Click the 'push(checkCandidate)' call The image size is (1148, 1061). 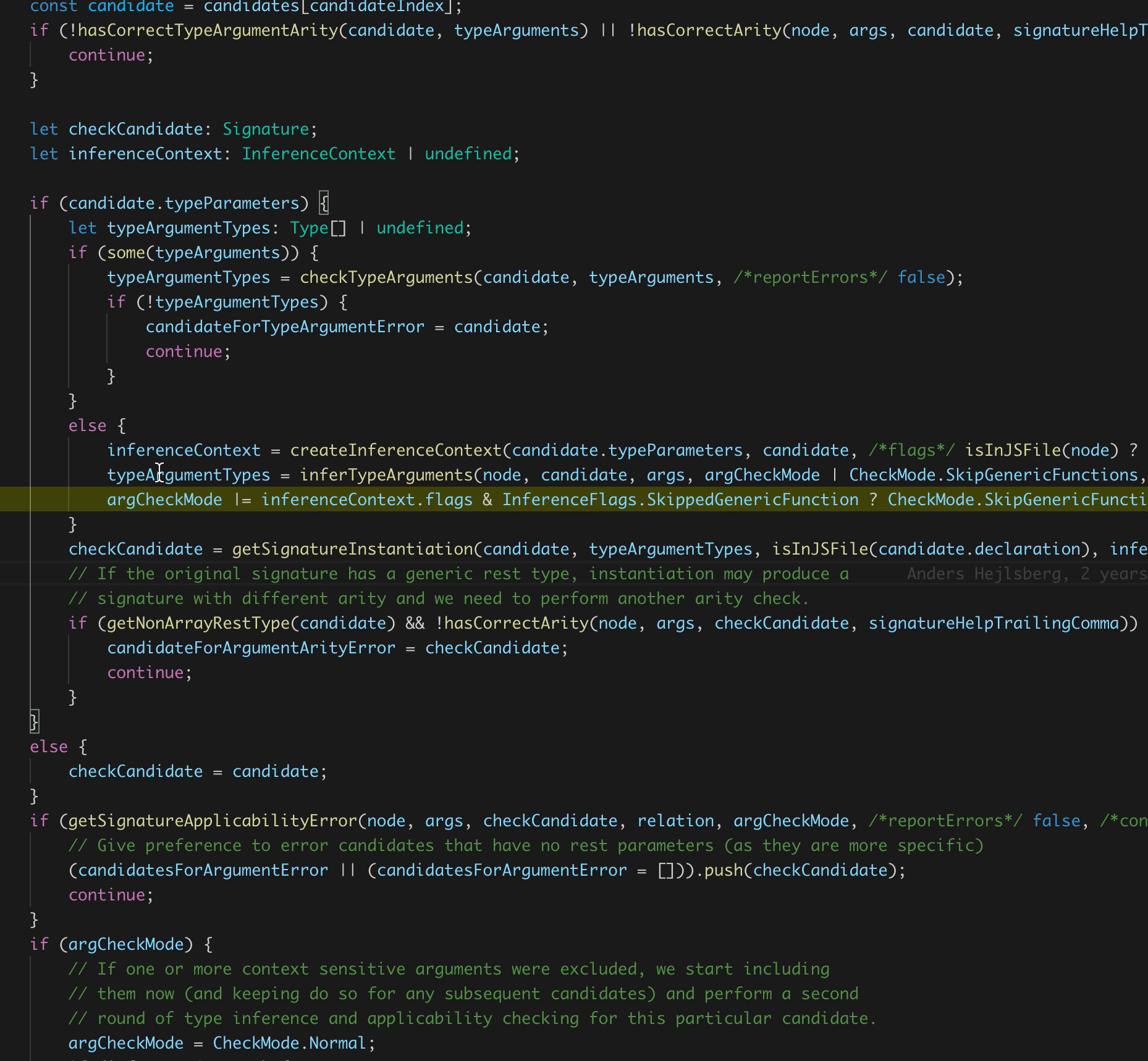800,870
